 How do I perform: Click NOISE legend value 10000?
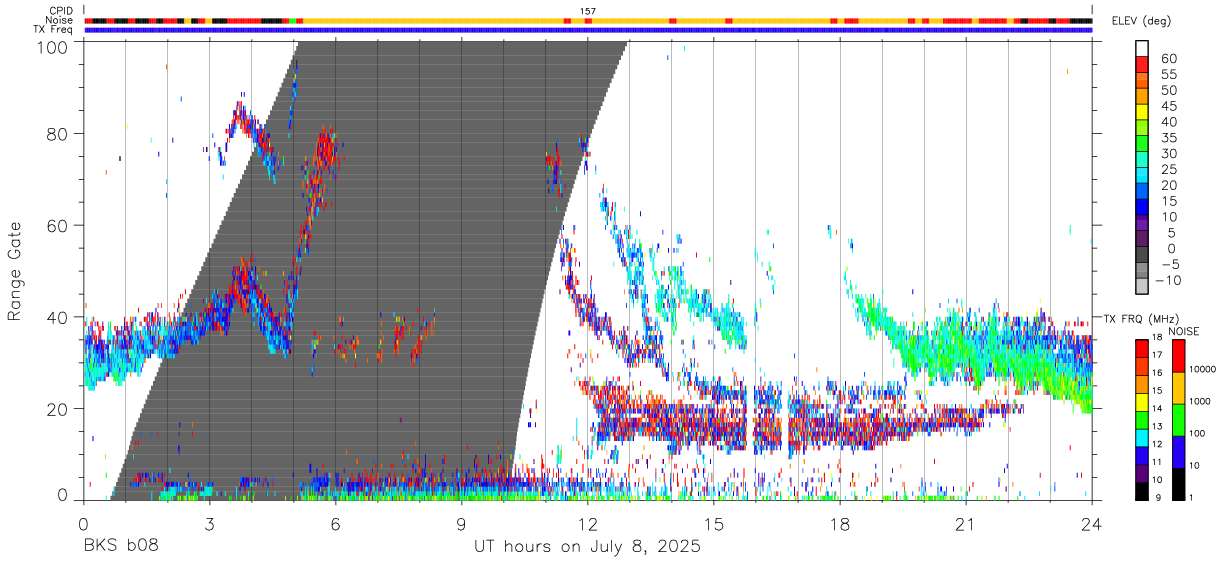1204,369
